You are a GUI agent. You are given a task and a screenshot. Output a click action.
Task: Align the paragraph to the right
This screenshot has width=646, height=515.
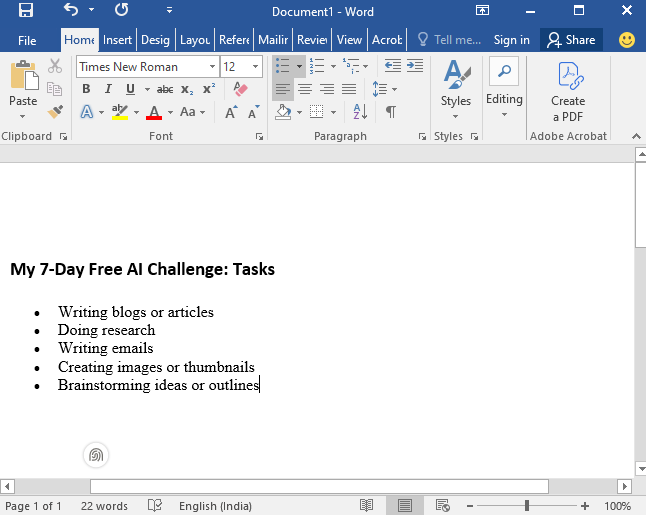click(327, 89)
